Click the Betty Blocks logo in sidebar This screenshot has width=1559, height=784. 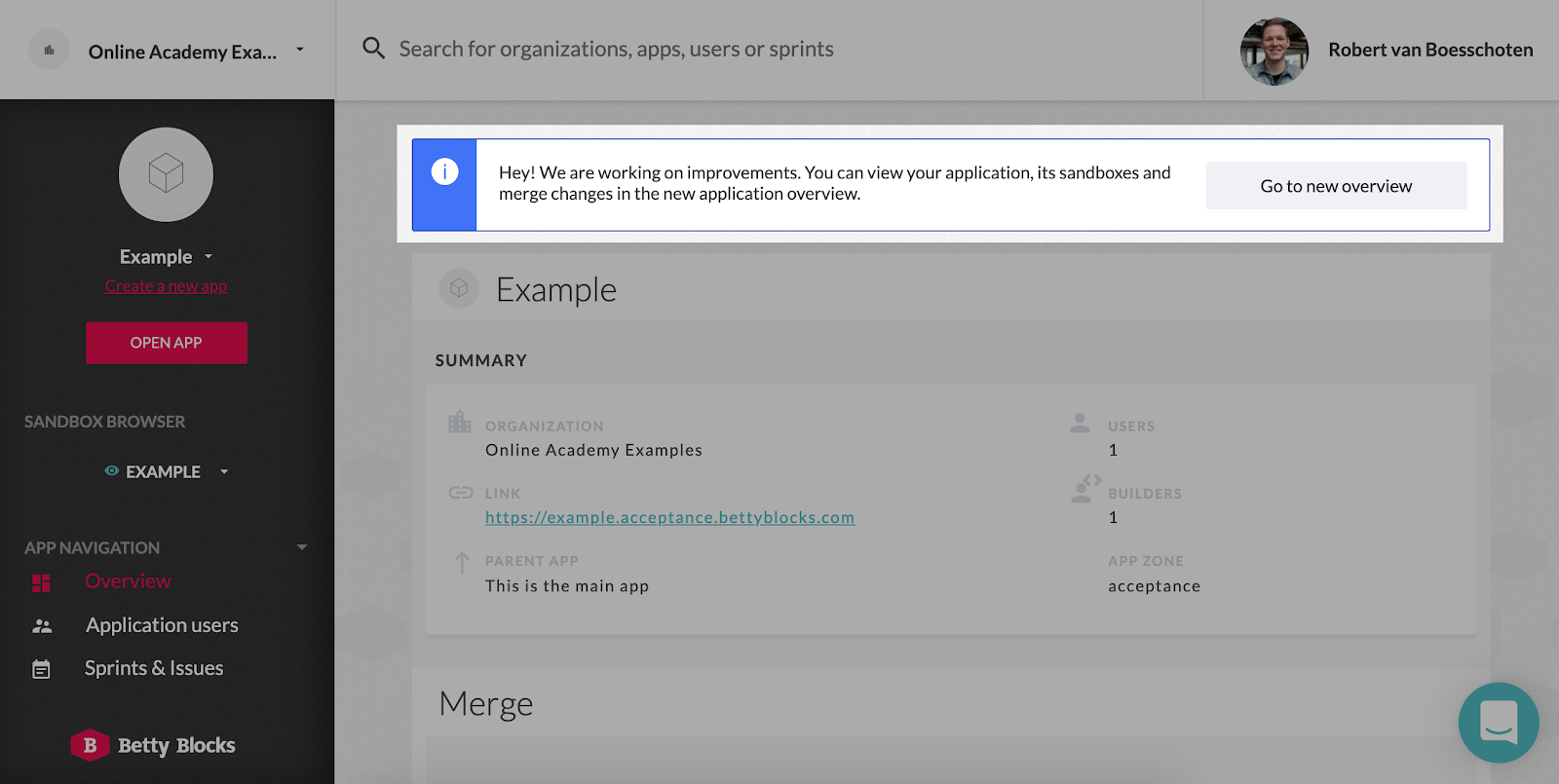153,745
